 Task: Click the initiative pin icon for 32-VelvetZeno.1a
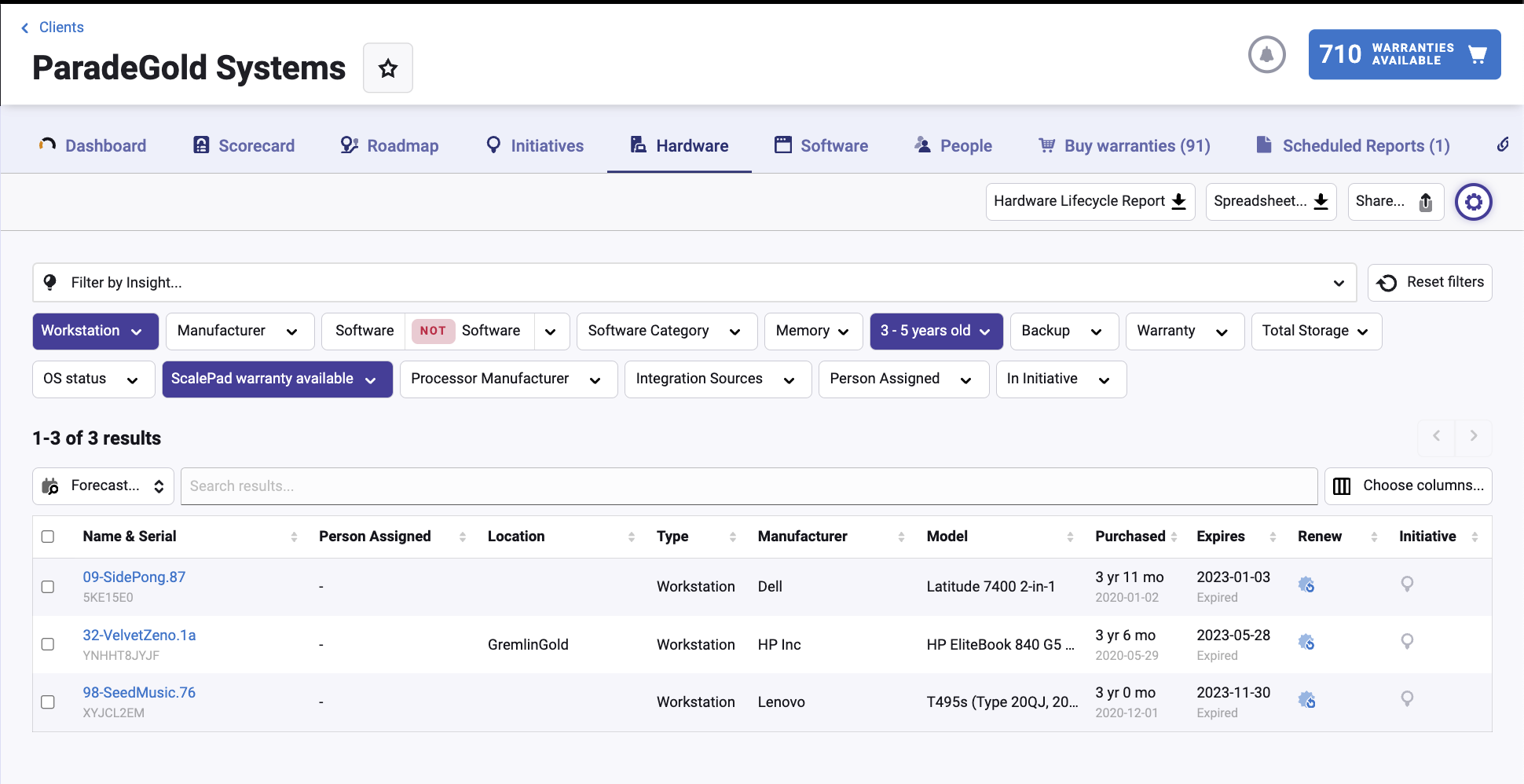tap(1406, 642)
